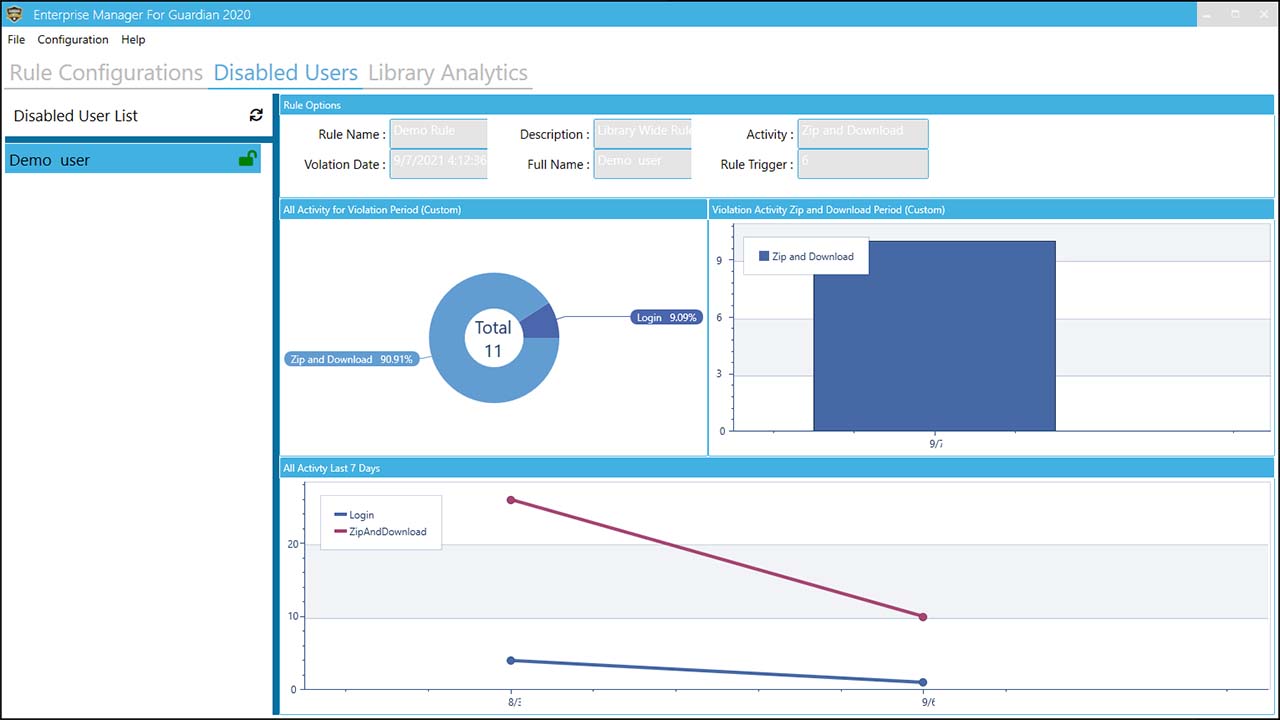Image resolution: width=1280 pixels, height=720 pixels.
Task: Refresh the Disabled User List
Action: 256,115
